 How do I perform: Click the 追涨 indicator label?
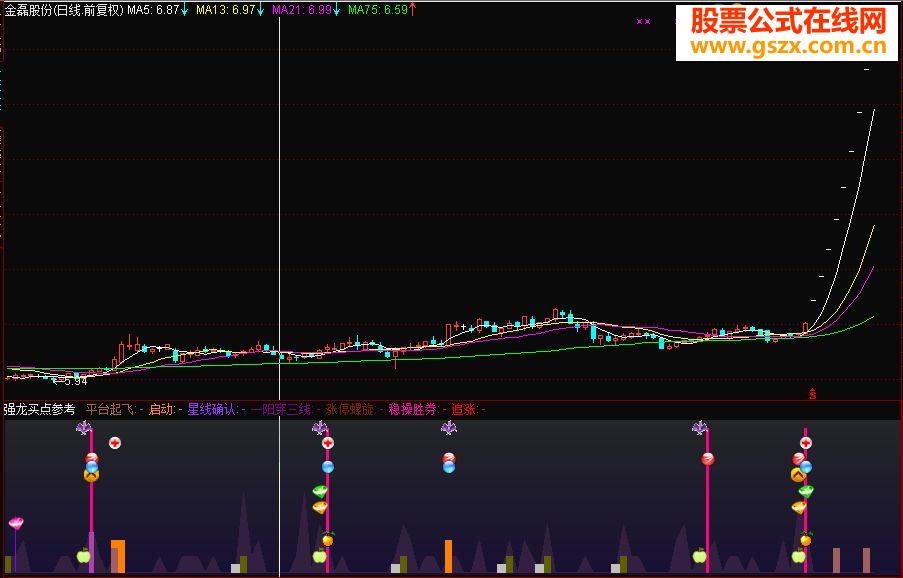click(x=464, y=409)
